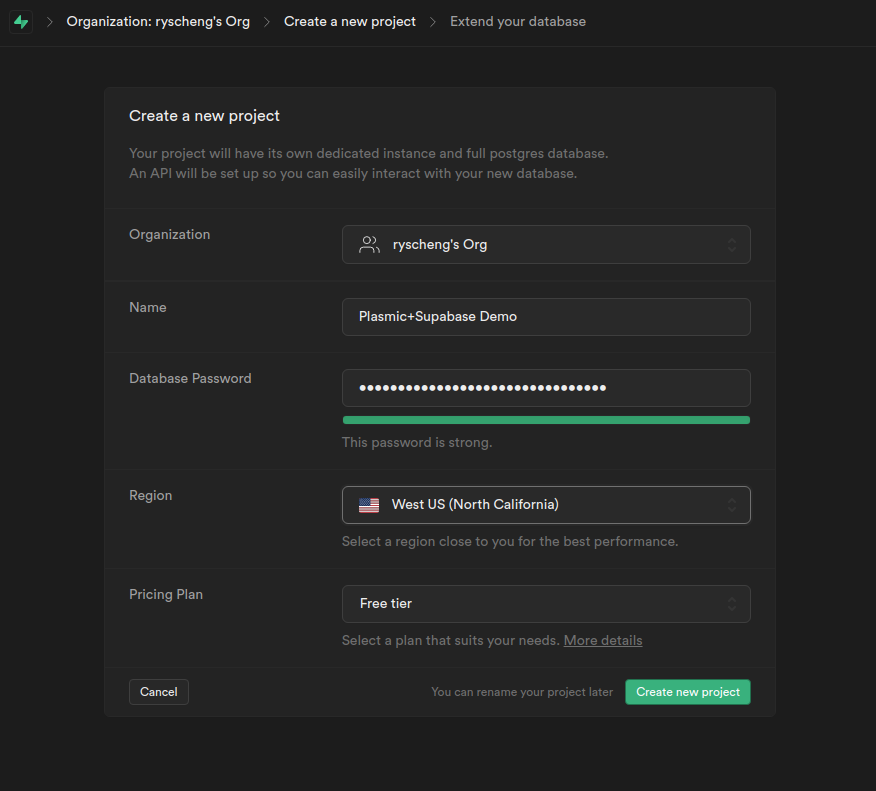Select the "Create a new project" breadcrumb

pos(349,22)
